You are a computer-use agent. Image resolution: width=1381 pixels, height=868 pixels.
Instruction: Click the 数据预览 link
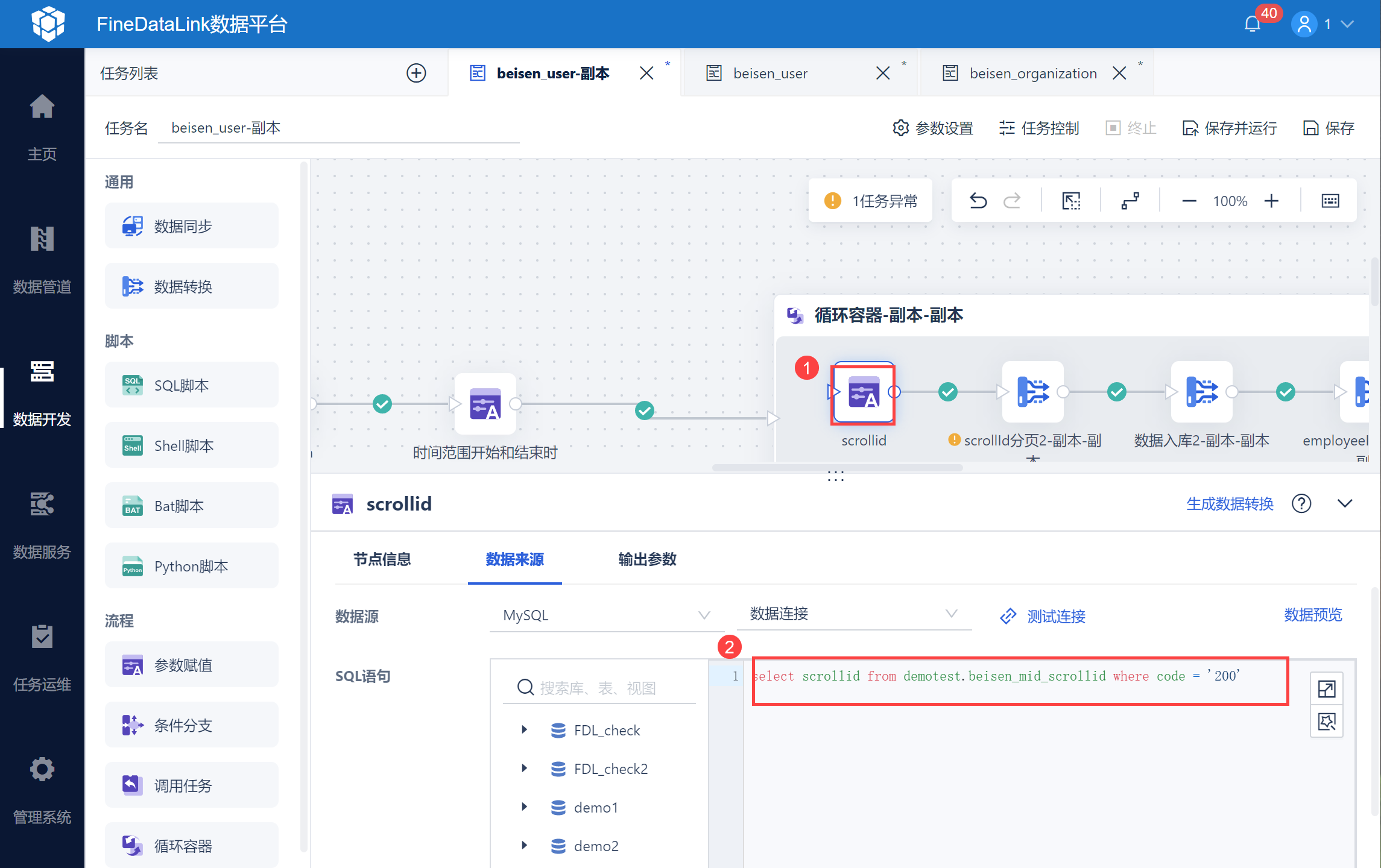coord(1312,615)
